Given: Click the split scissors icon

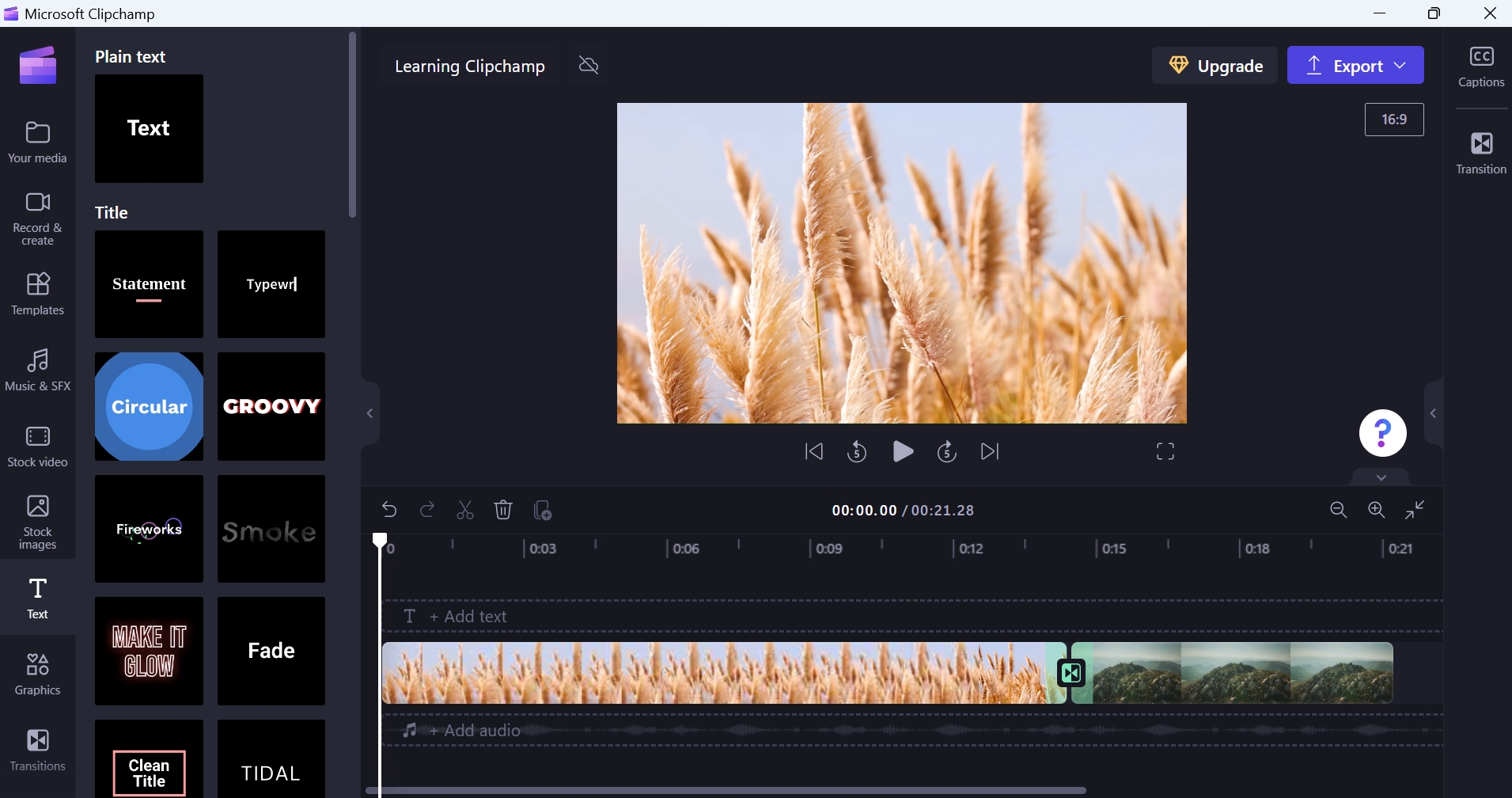Looking at the screenshot, I should 465,510.
